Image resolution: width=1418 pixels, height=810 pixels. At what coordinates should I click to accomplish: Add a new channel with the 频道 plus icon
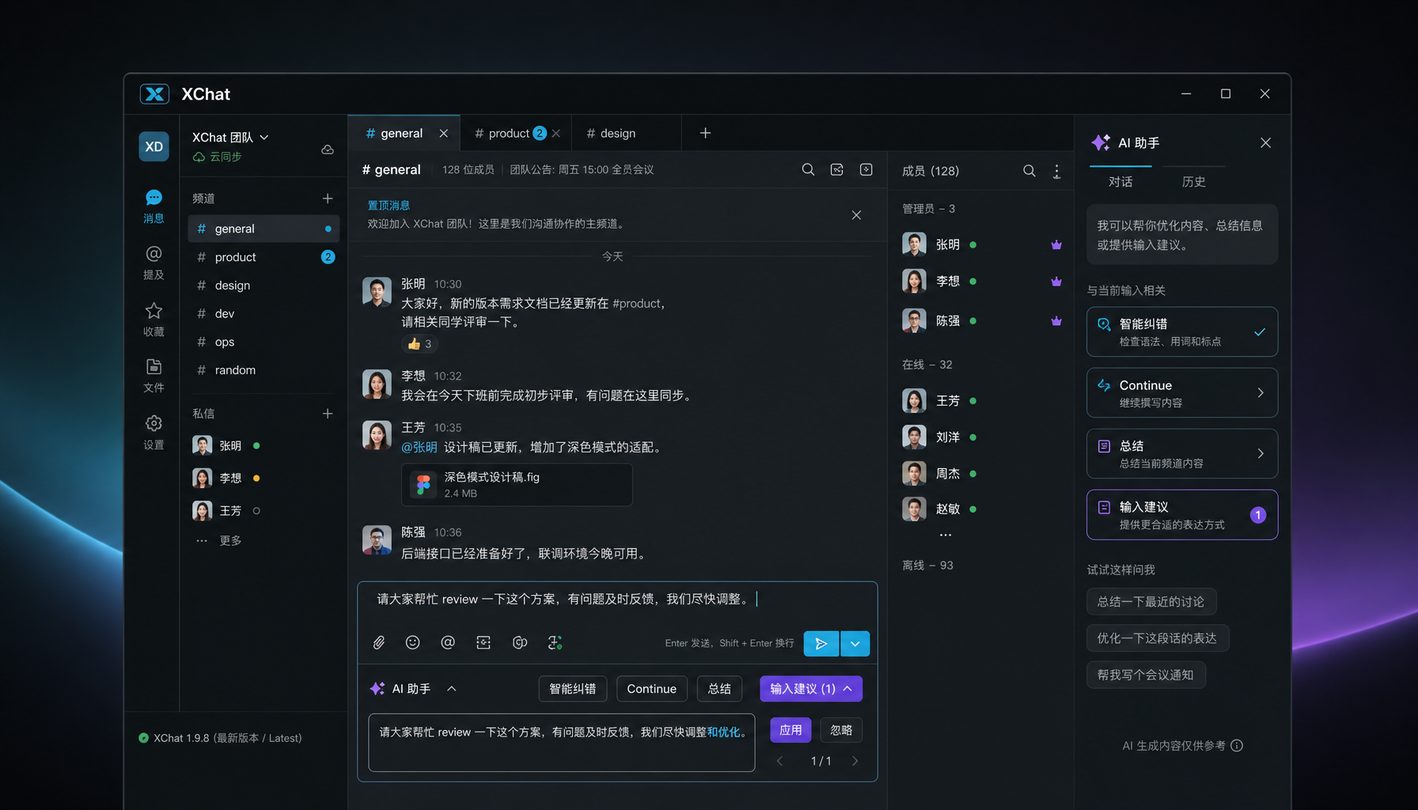327,198
